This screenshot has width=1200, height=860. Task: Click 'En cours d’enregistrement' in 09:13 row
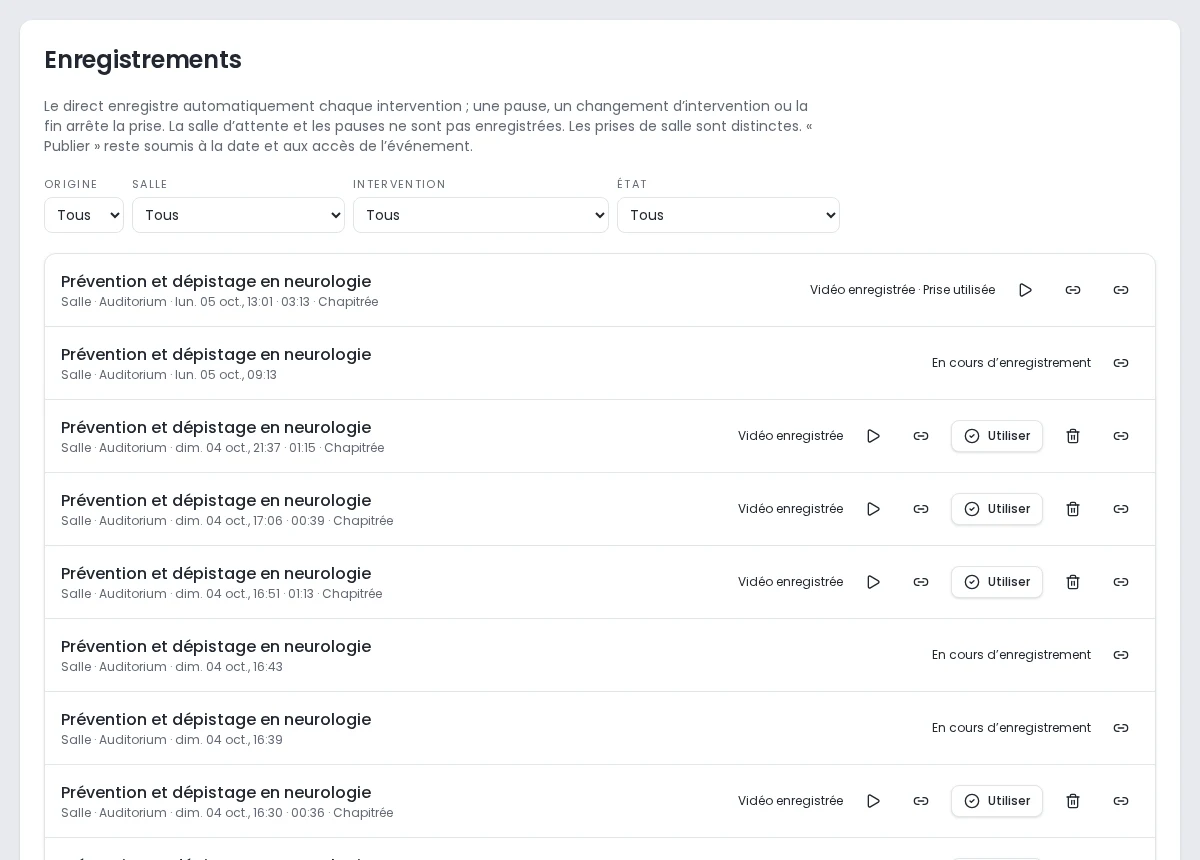point(1011,363)
